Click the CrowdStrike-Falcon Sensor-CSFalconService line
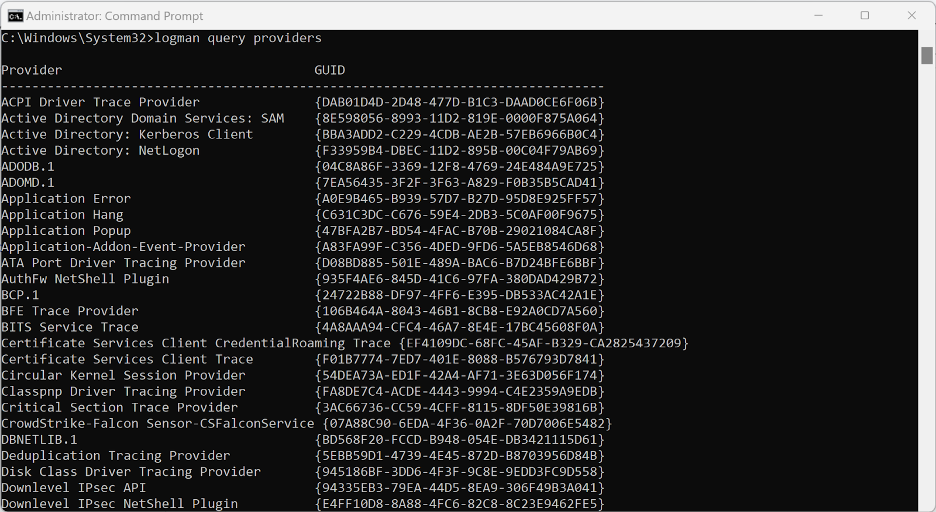 [157, 423]
